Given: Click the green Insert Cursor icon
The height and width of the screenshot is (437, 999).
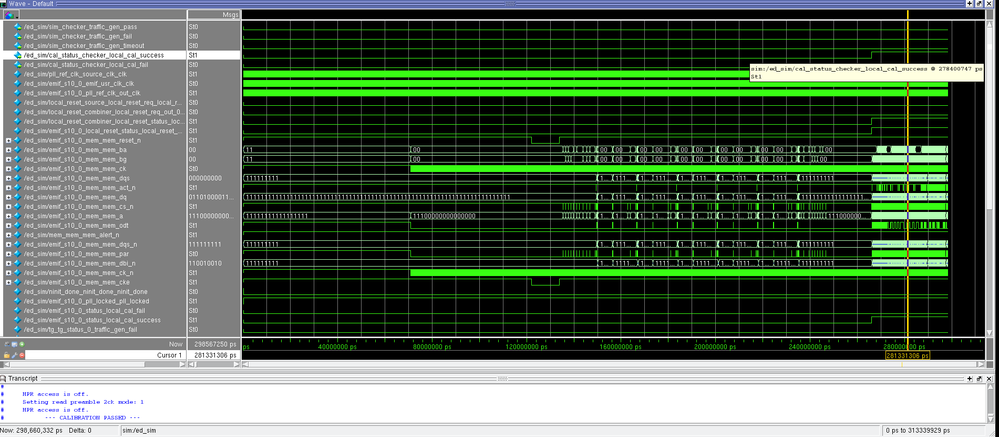Looking at the screenshot, I should (x=22, y=345).
